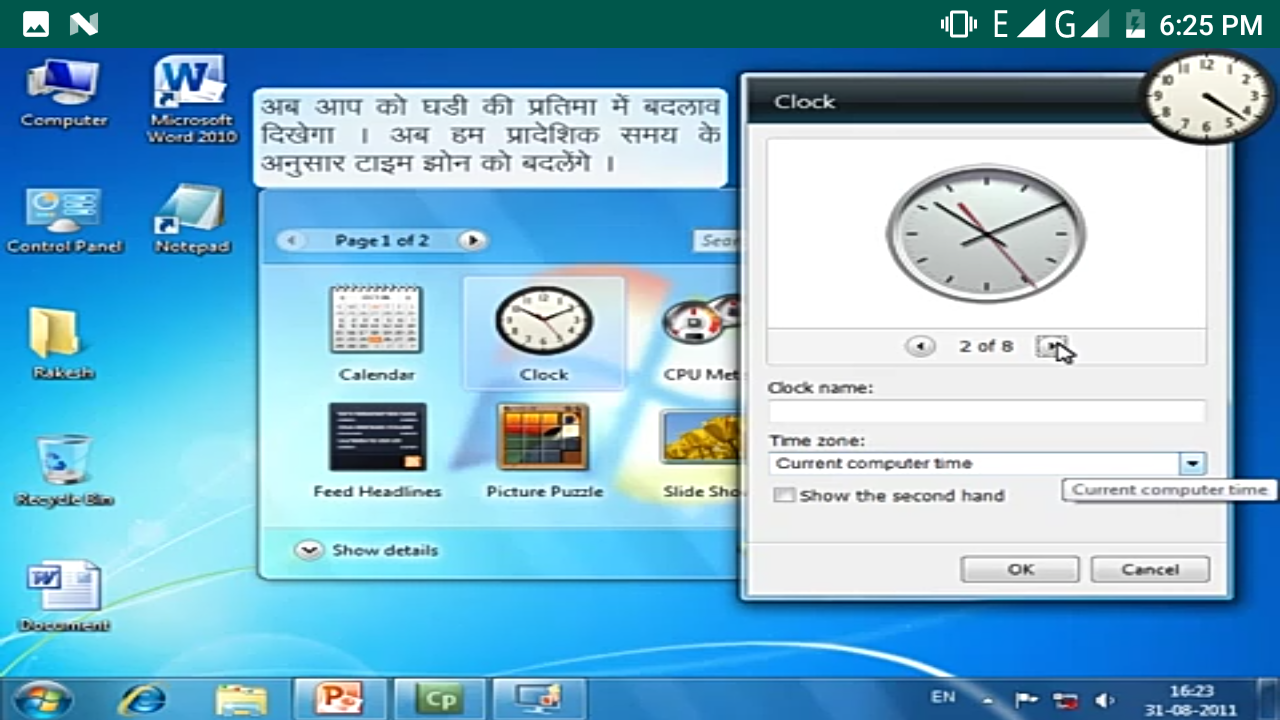The width and height of the screenshot is (1280, 720).
Task: Click the '2 of 8' counter text
Action: (986, 346)
